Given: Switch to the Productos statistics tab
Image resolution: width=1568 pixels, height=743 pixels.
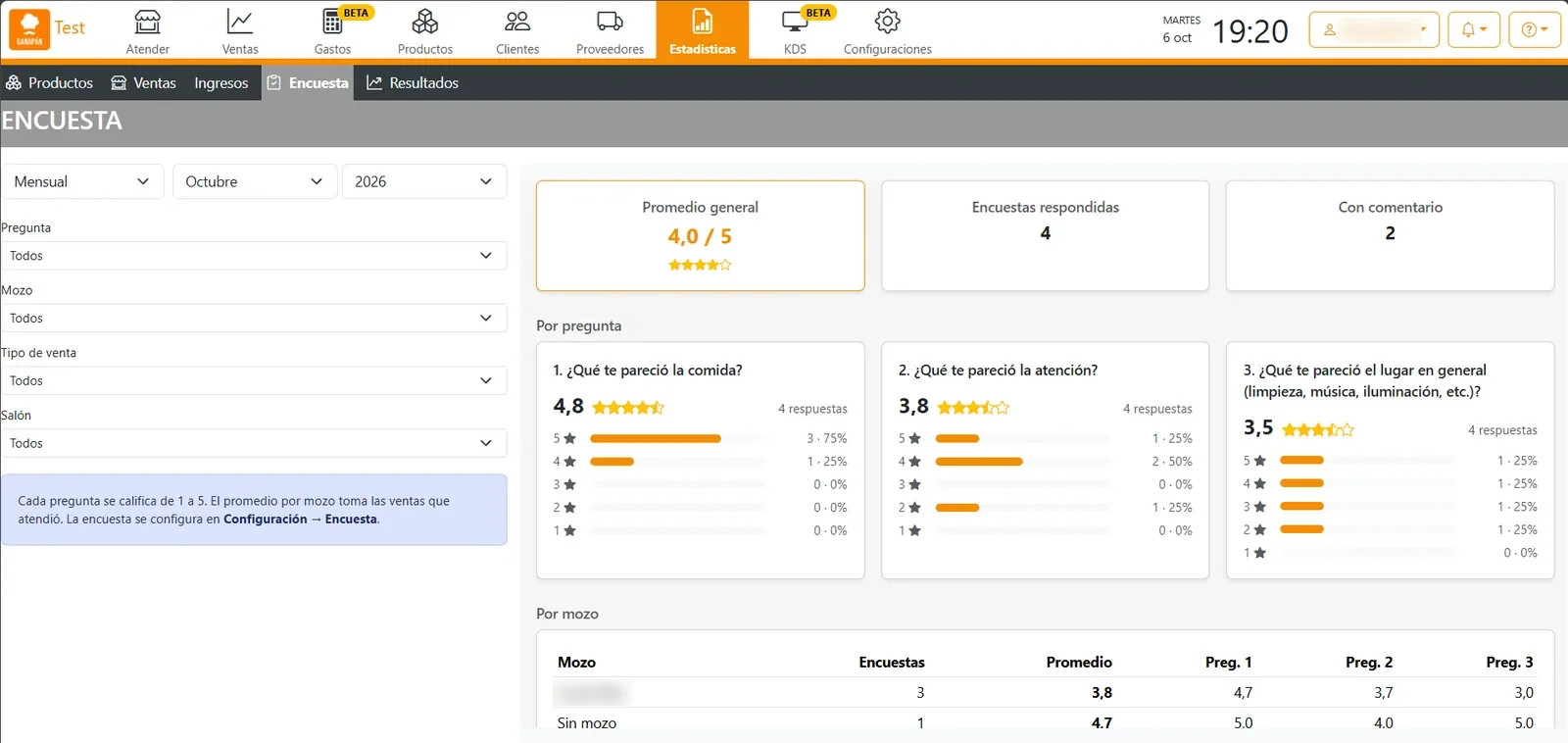Looking at the screenshot, I should click(49, 83).
